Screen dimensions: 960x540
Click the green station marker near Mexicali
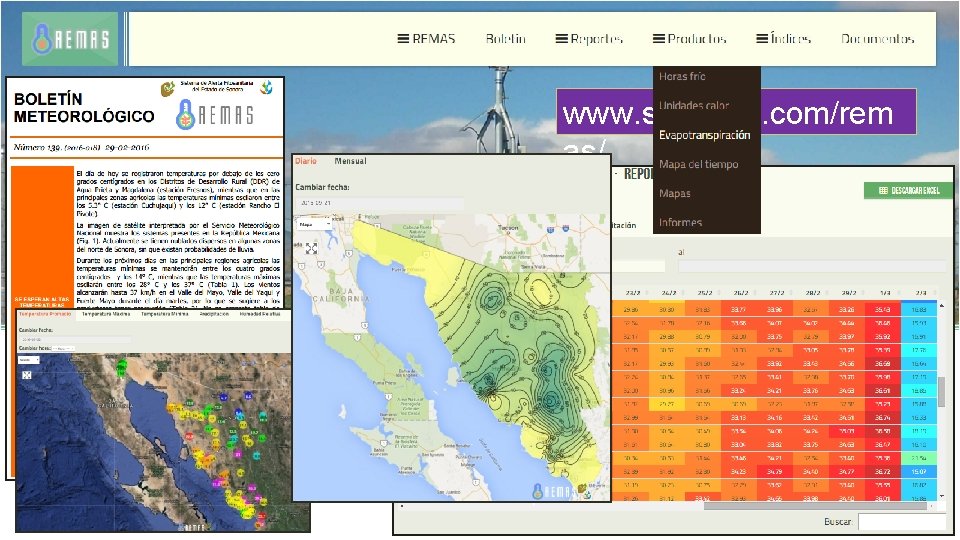(x=122, y=366)
